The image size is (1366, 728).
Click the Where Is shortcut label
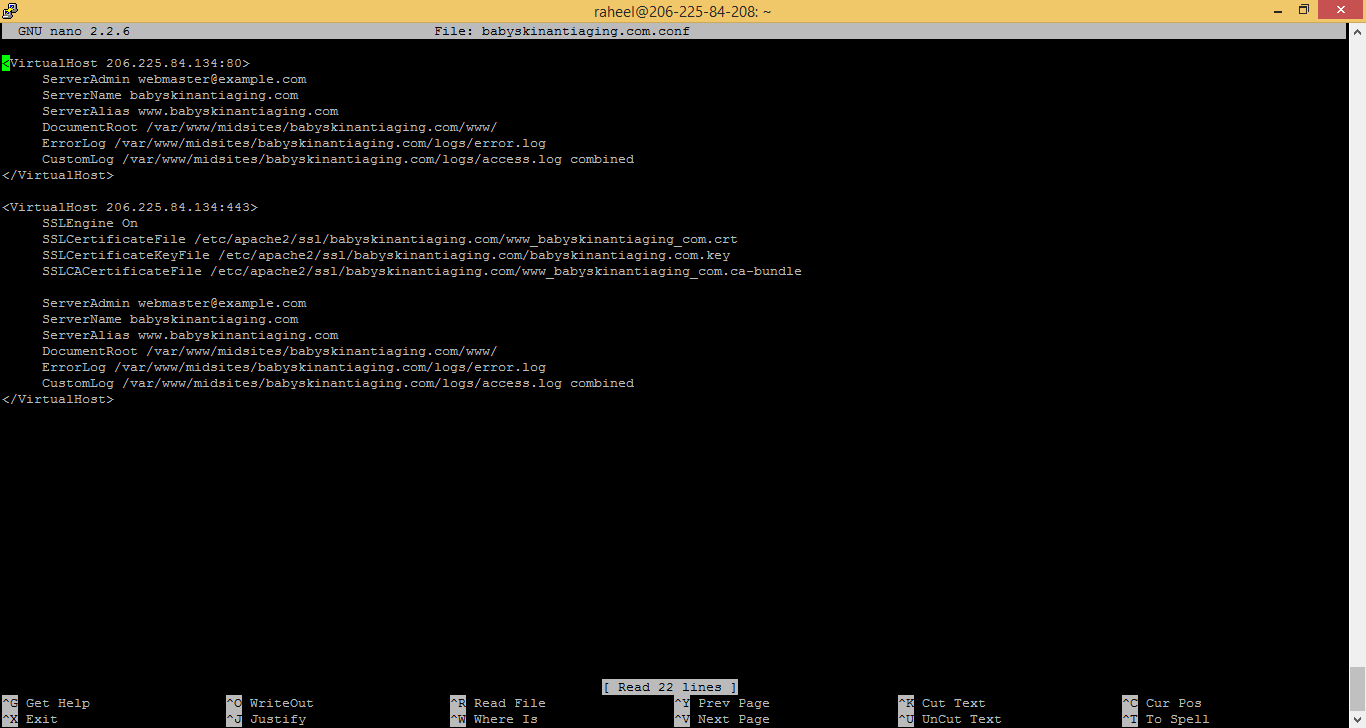click(x=506, y=719)
